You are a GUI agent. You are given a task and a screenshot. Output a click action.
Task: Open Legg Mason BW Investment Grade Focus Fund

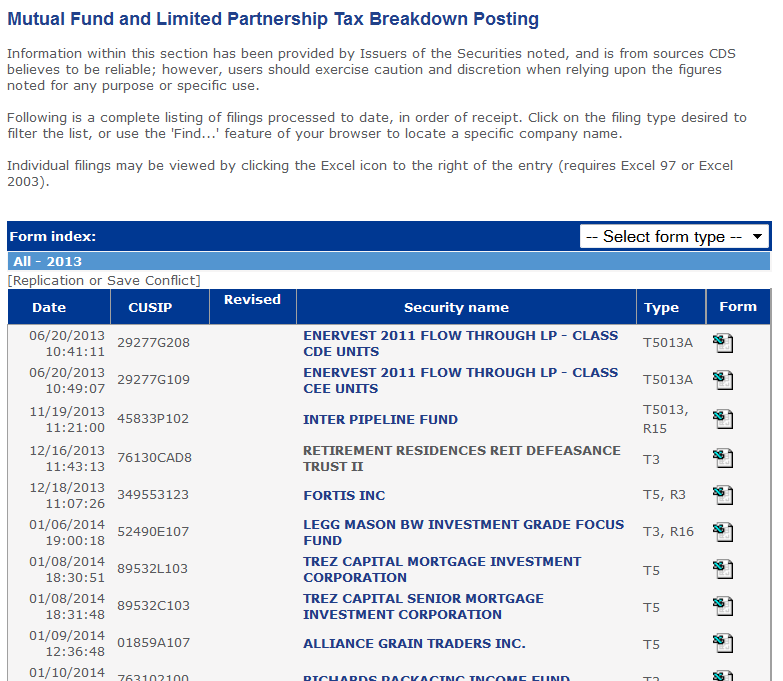[x=463, y=532]
